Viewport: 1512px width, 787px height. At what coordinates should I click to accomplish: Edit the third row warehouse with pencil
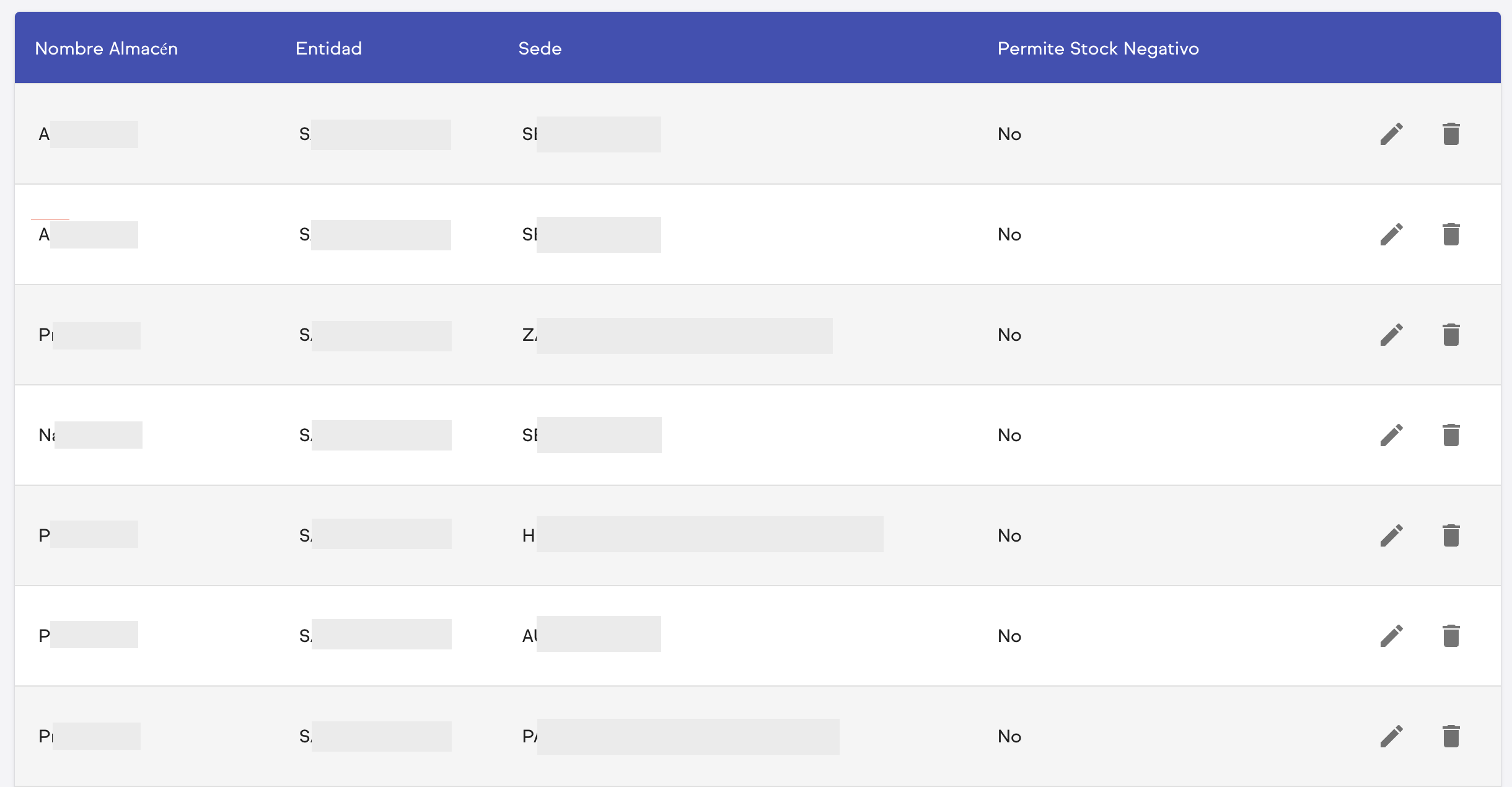pyautogui.click(x=1391, y=335)
